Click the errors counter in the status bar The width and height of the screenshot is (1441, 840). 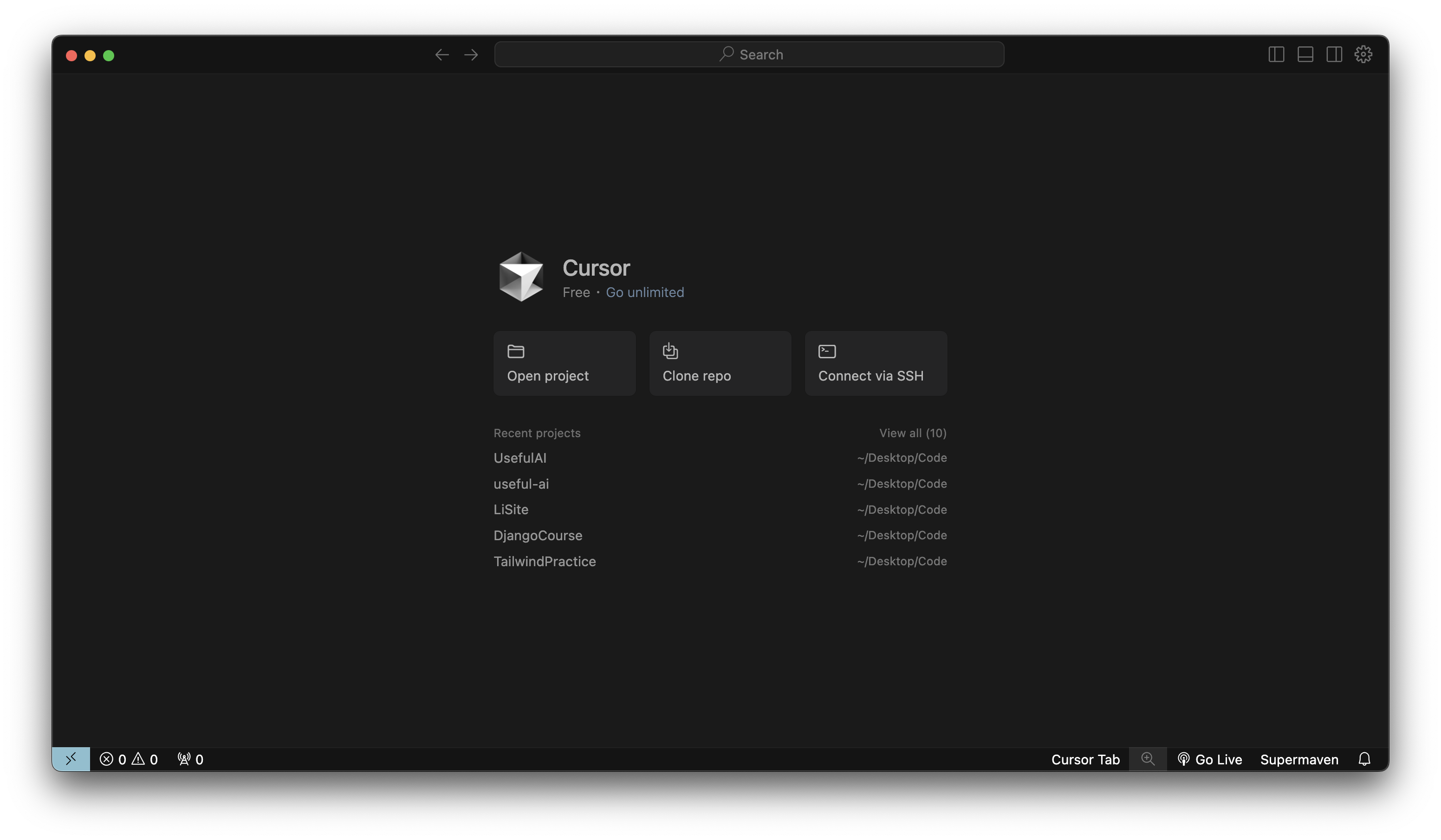coord(114,759)
